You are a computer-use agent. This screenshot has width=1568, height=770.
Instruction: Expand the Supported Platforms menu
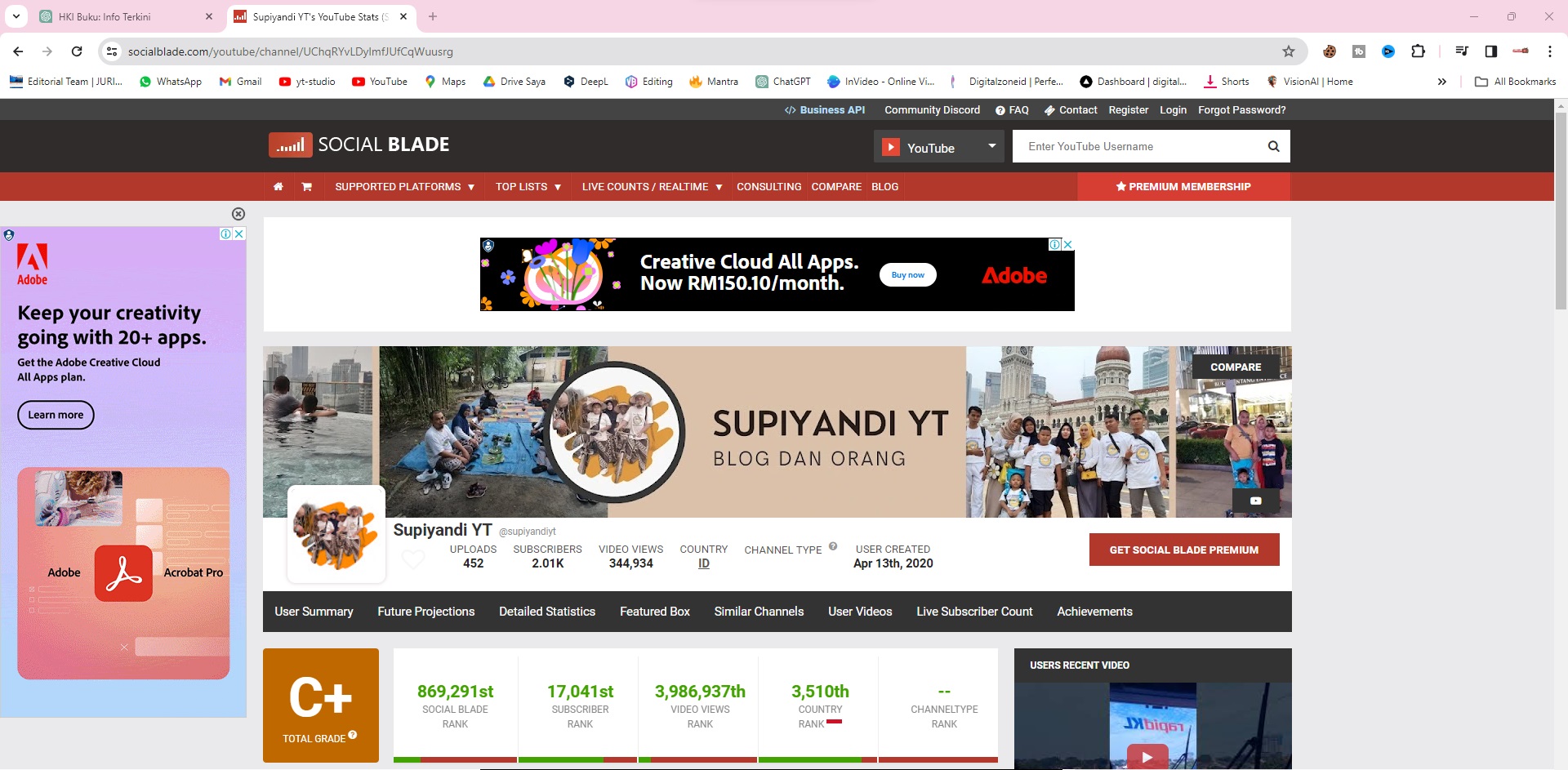(x=404, y=187)
